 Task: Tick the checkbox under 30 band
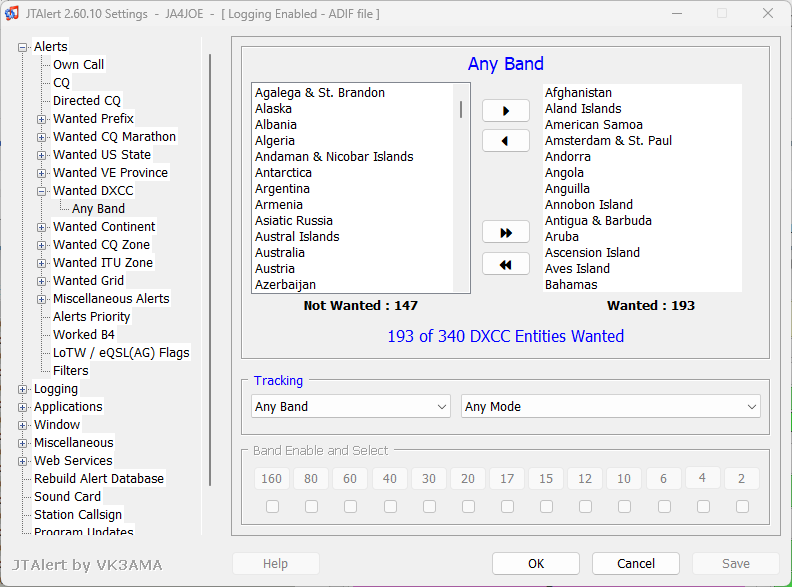click(x=429, y=506)
